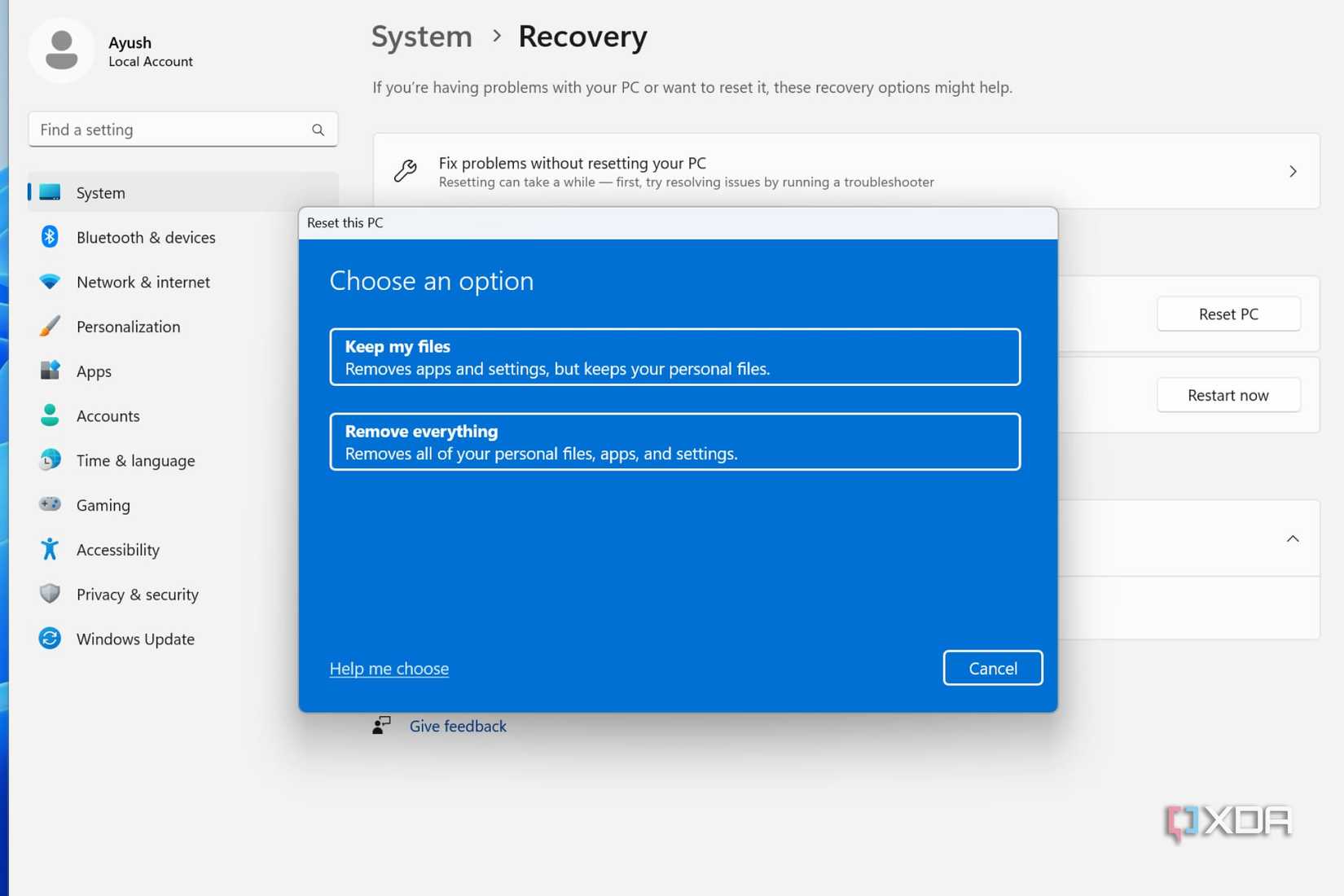Expand Fix problems without resetting chevron
This screenshot has height=896, width=1344.
pyautogui.click(x=1293, y=171)
